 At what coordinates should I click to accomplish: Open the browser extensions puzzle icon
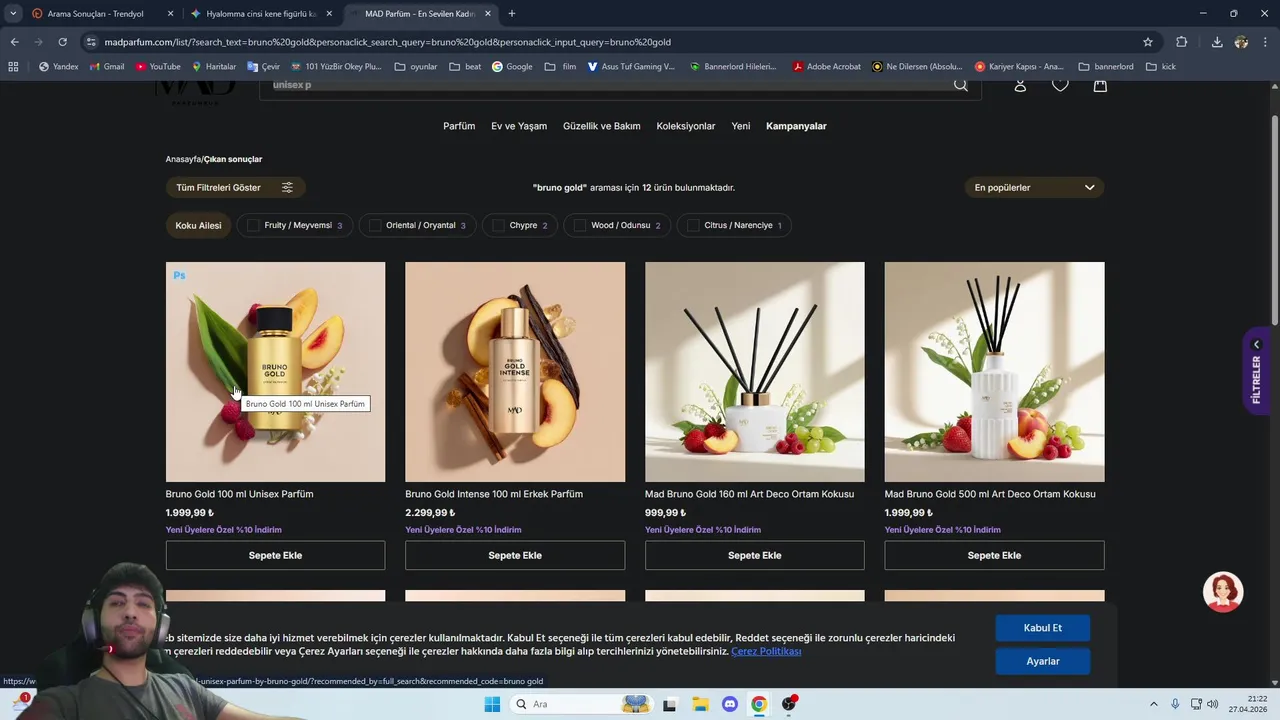pyautogui.click(x=1181, y=42)
